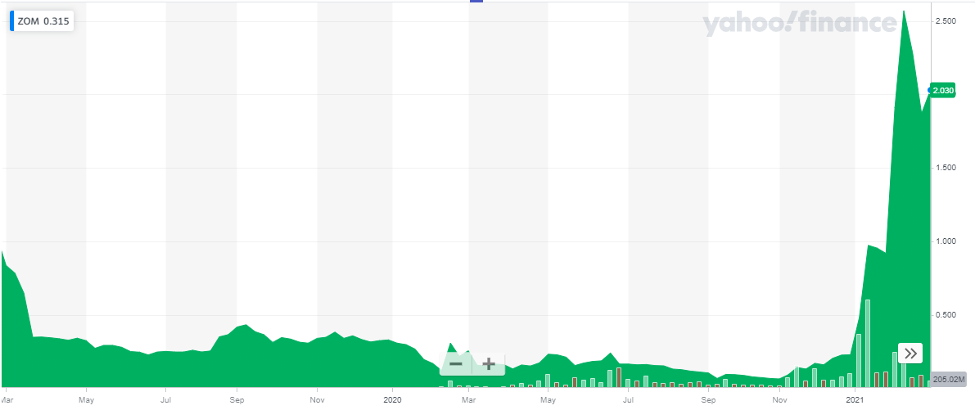
Task: Click the Sep label before 2020
Action: click(x=236, y=399)
